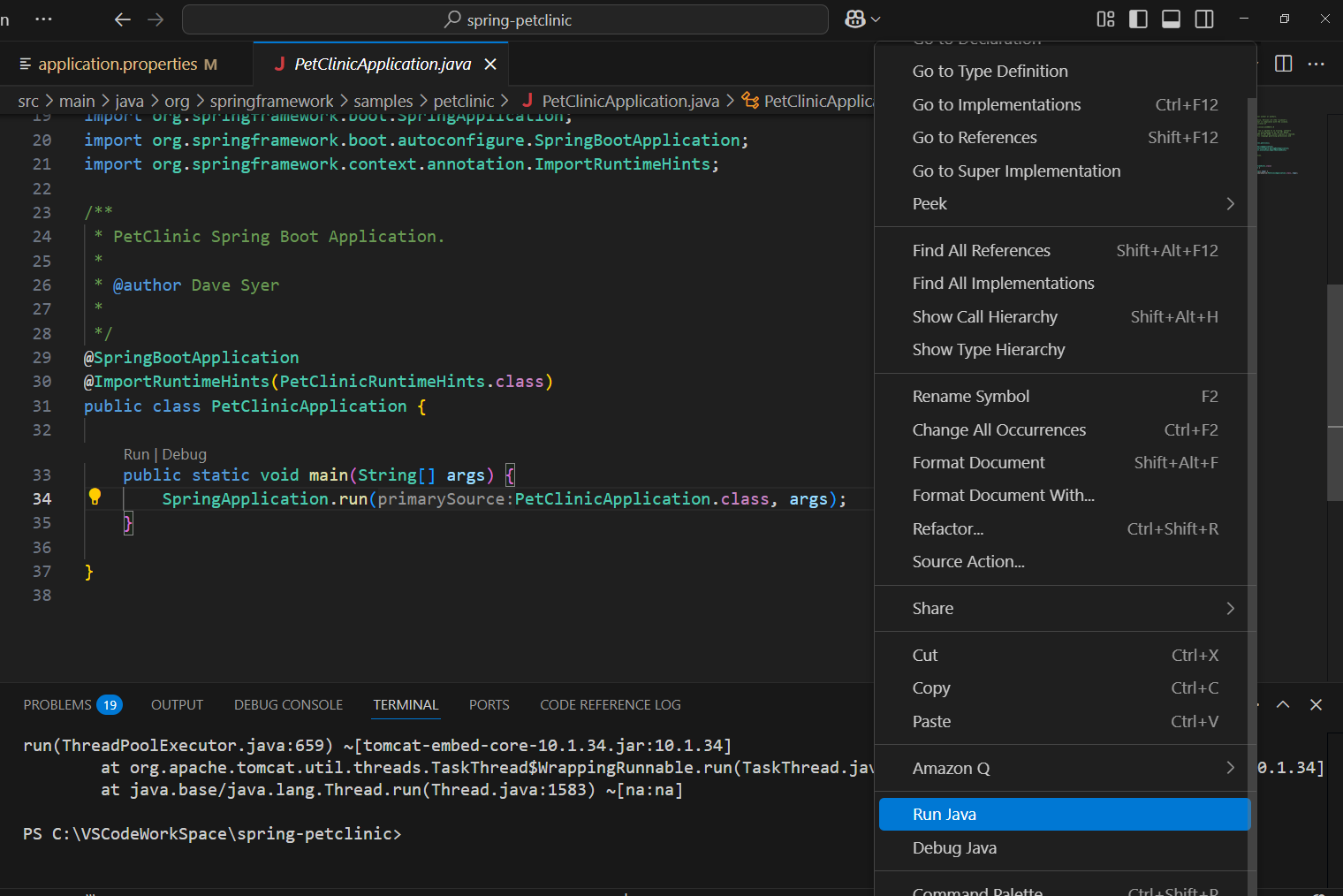Click the Run CodeLens link above main

pyautogui.click(x=136, y=454)
